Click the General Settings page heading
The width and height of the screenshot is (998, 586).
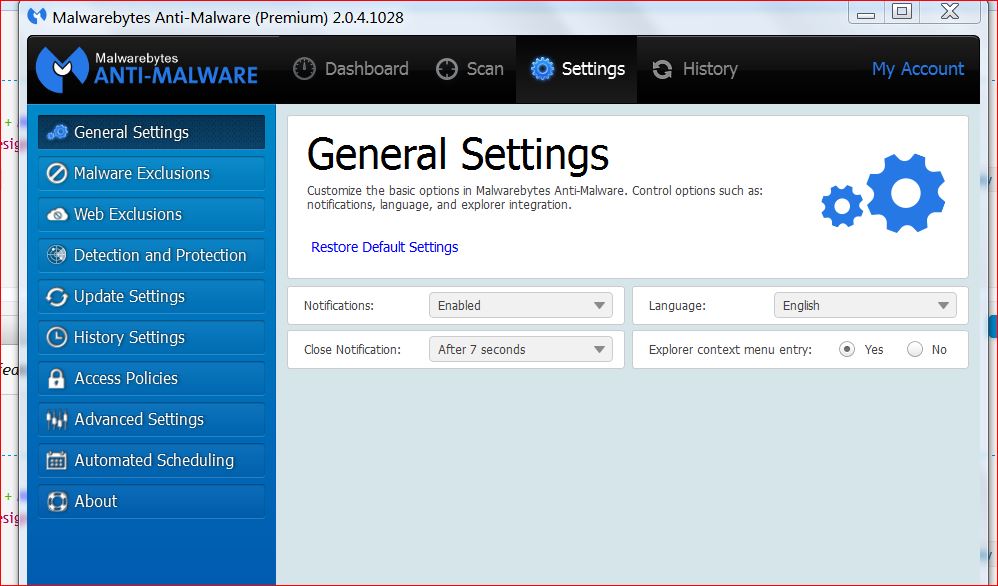coord(458,154)
